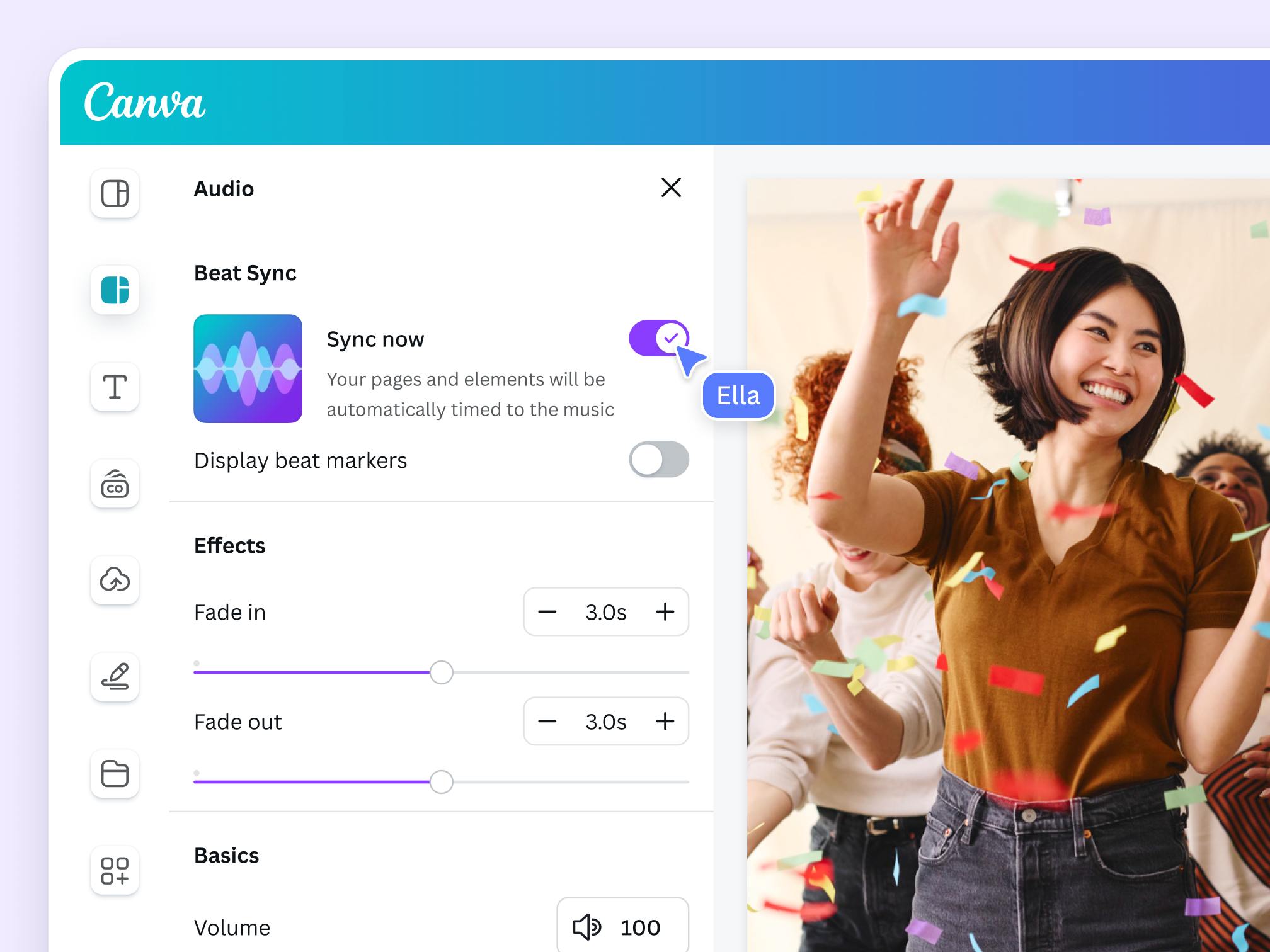Click the volume speaker icon
This screenshot has width=1270, height=952.
pyautogui.click(x=586, y=927)
